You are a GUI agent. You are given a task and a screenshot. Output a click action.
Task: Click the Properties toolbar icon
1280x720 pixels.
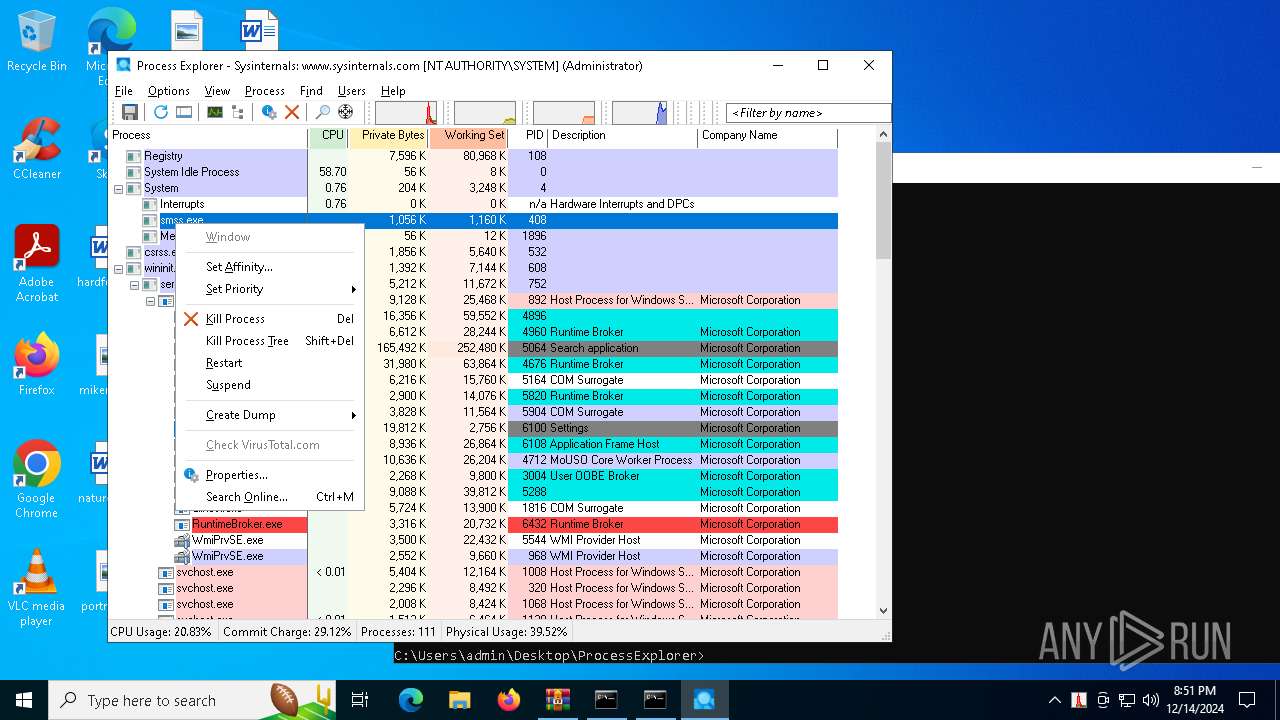[x=269, y=112]
